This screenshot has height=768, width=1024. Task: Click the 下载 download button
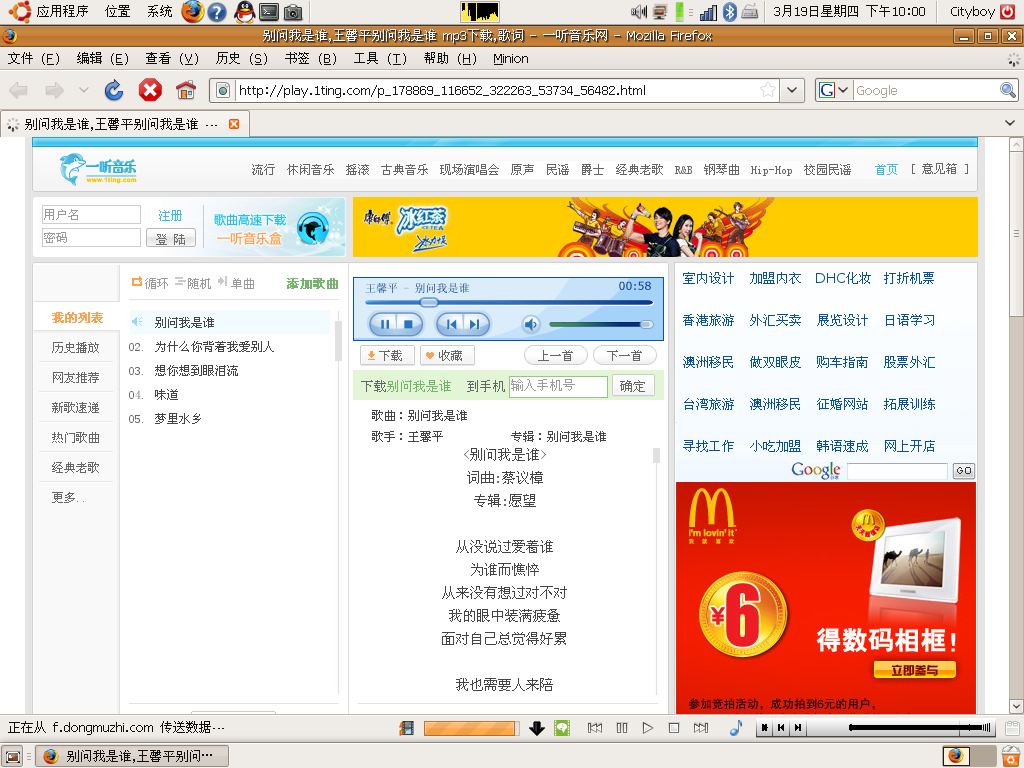(387, 355)
